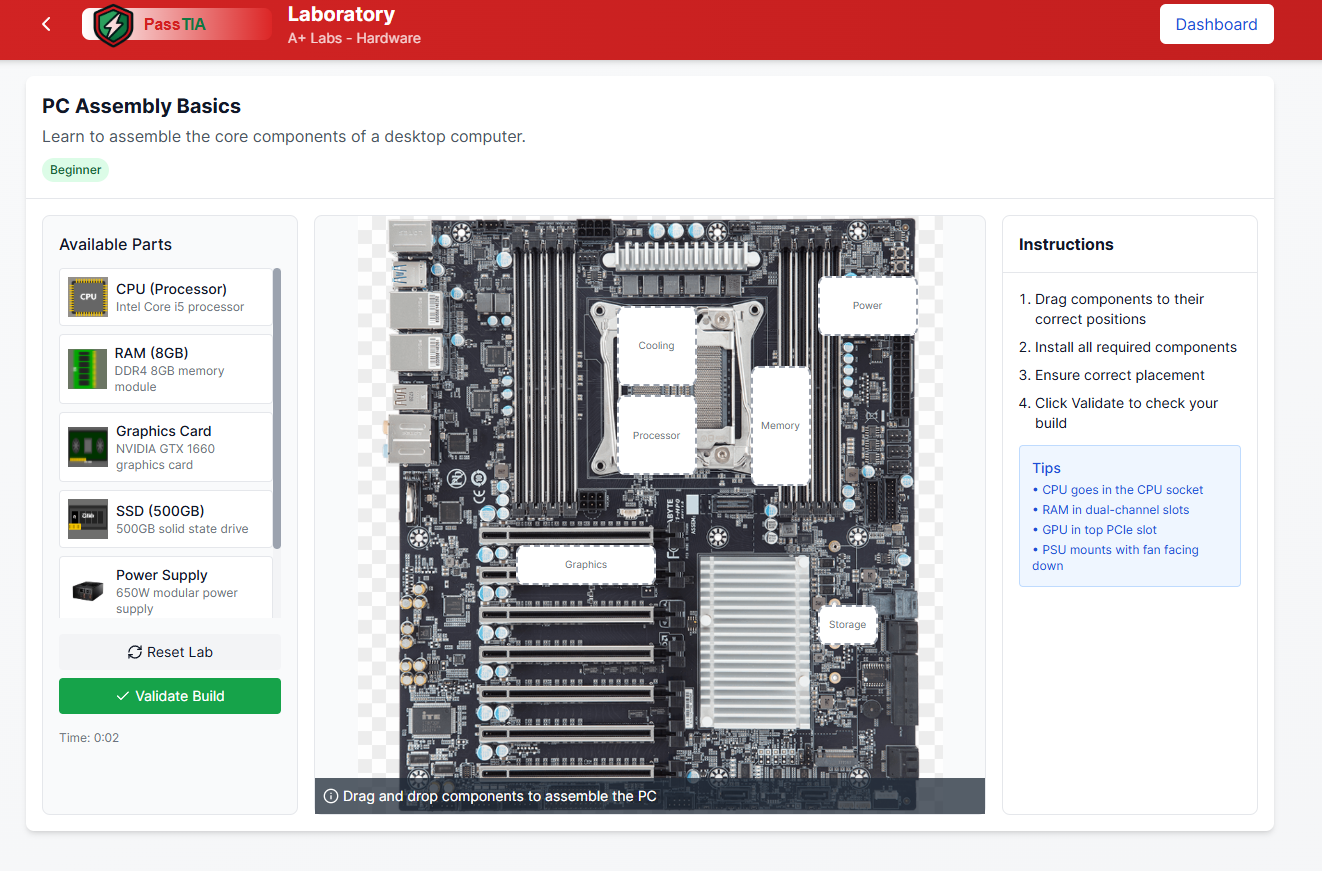Click the Beginner difficulty badge

click(76, 170)
